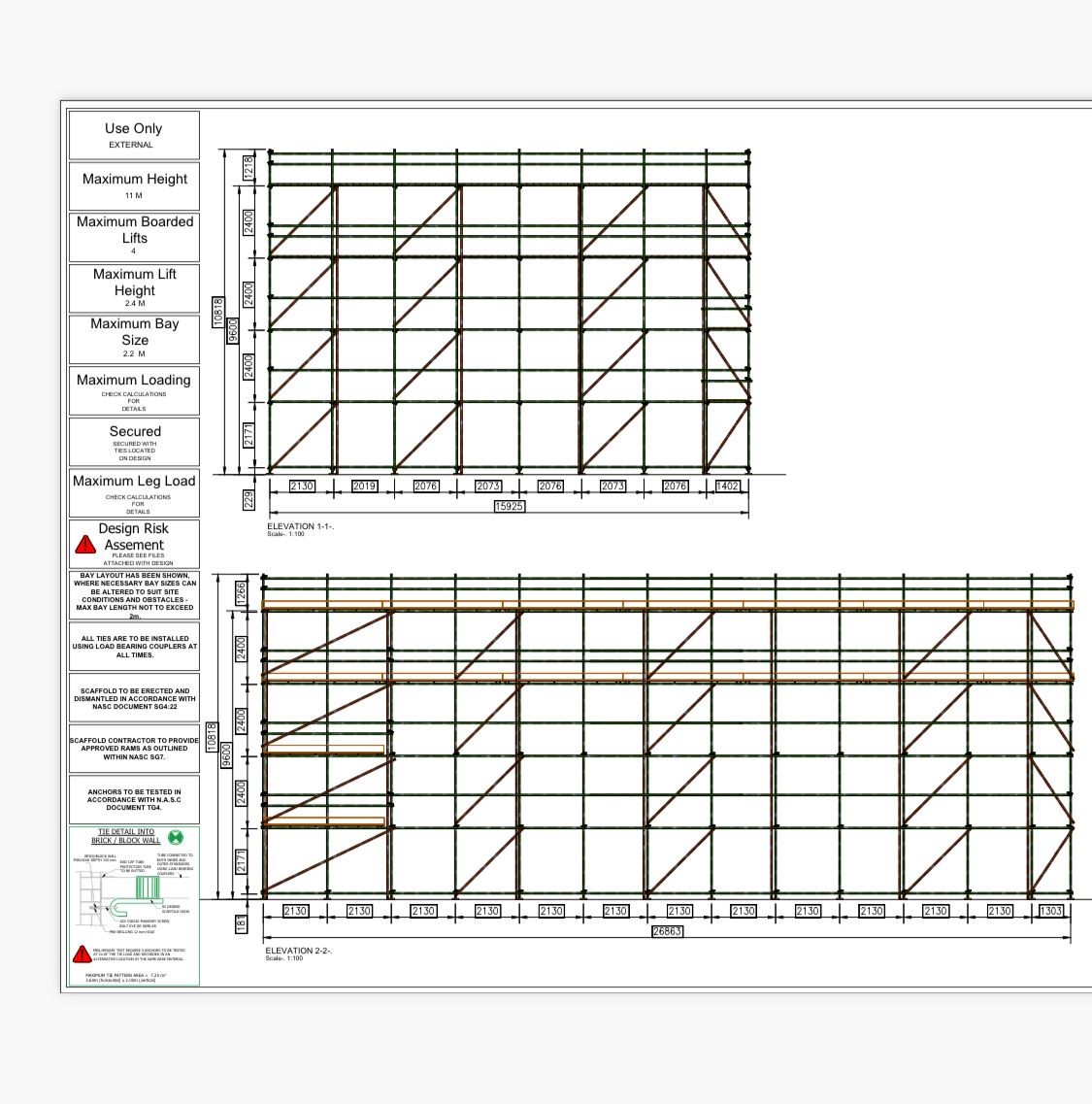This screenshot has width=1092, height=1104.
Task: Select the 'Use Only' heading
Action: point(134,128)
